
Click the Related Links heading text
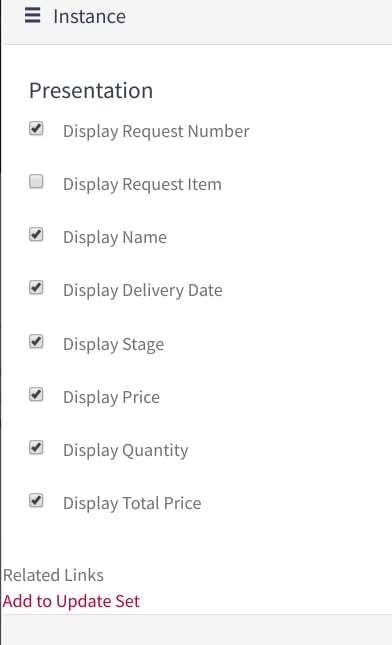[53, 575]
